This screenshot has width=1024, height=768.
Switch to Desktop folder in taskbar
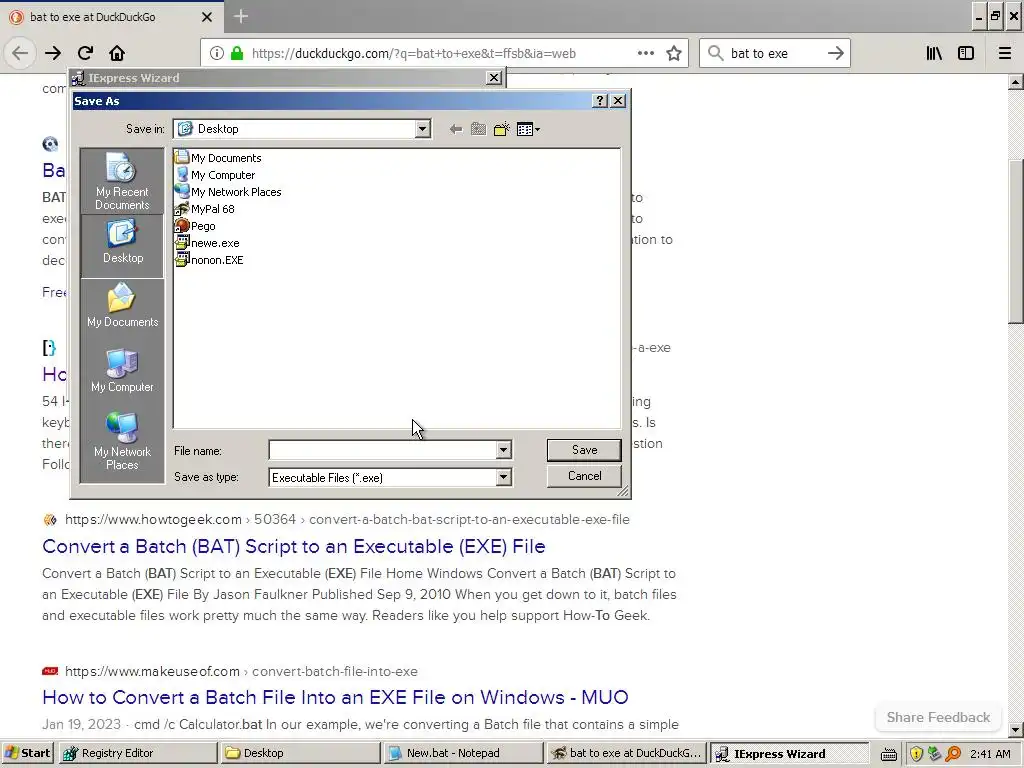(x=300, y=753)
